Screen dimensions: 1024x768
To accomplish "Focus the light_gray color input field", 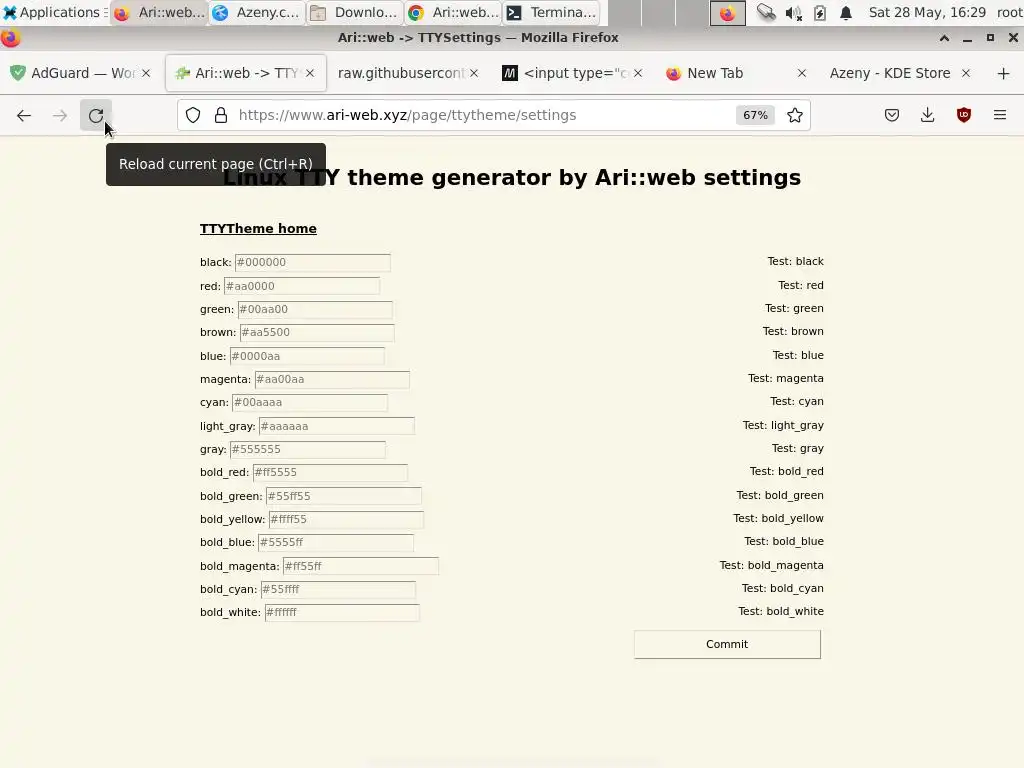I will (336, 426).
